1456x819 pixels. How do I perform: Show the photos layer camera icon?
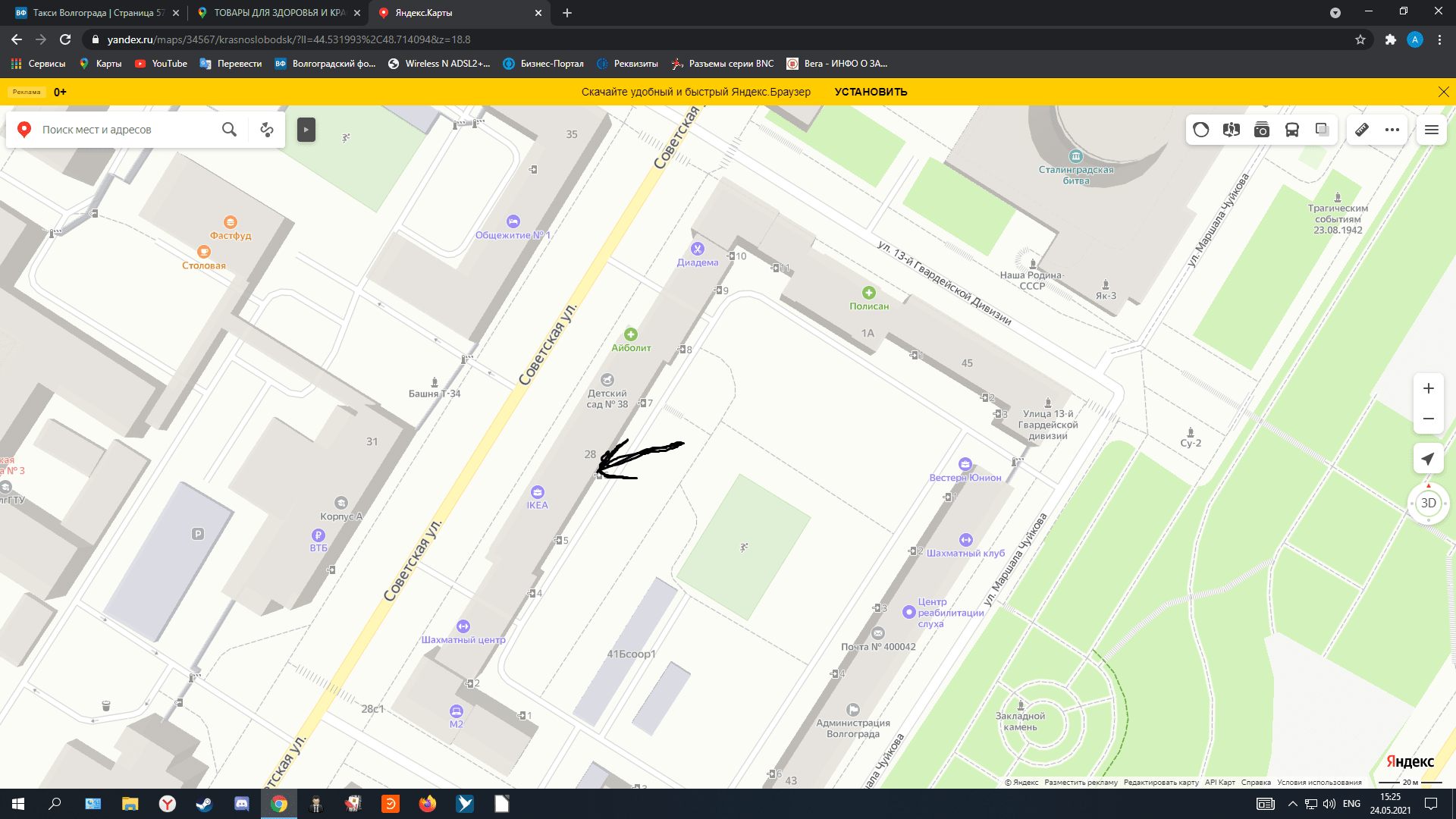[1262, 130]
